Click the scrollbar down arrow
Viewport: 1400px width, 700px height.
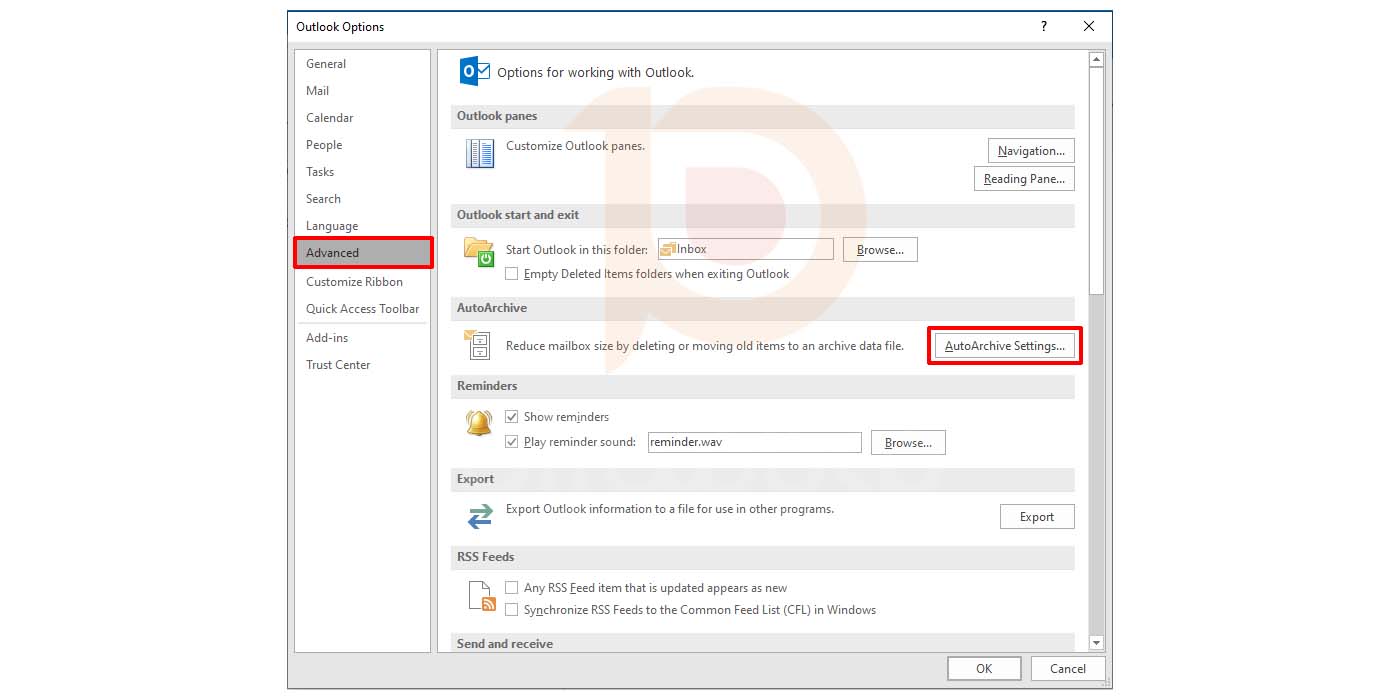point(1096,643)
